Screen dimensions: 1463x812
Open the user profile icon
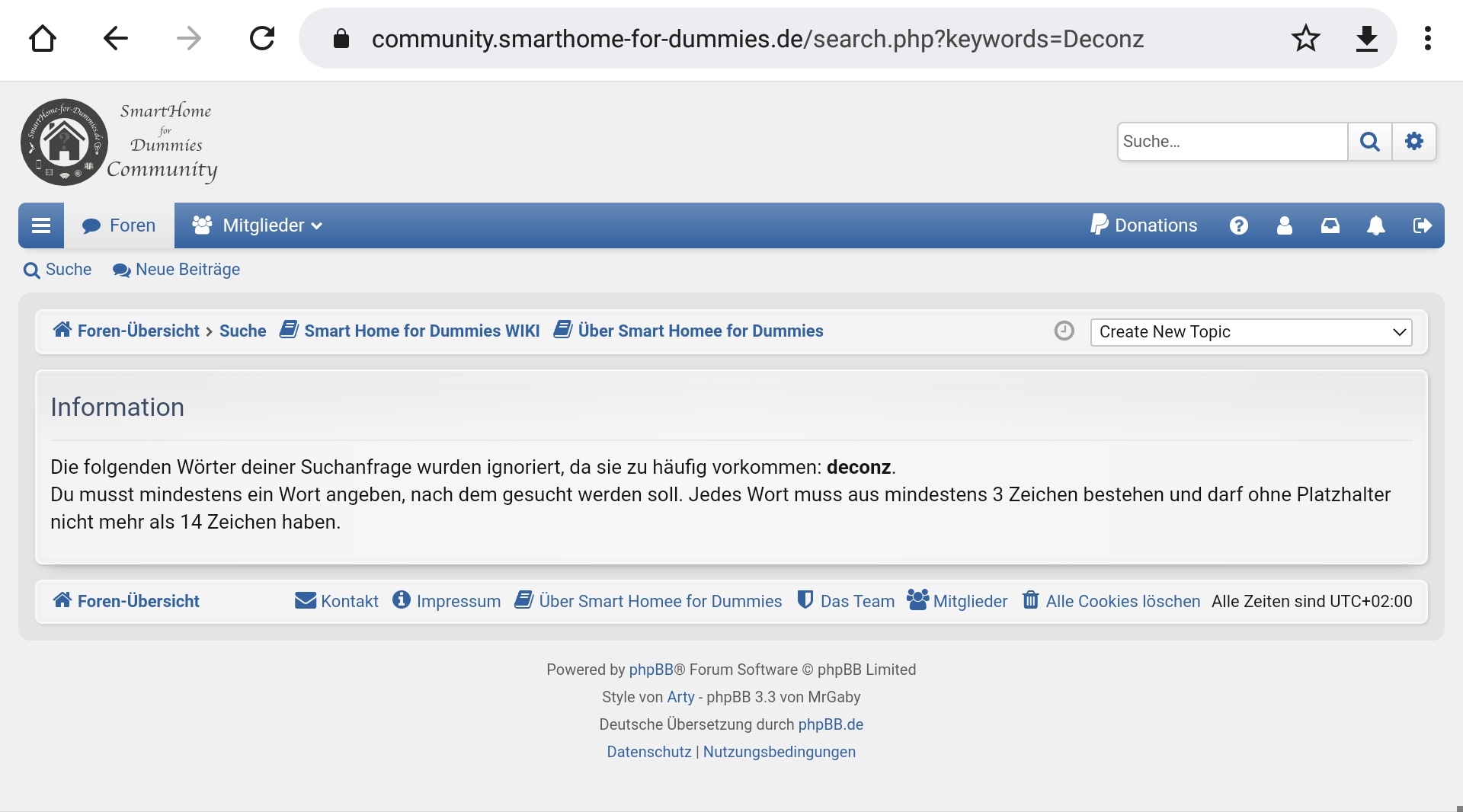pos(1285,225)
